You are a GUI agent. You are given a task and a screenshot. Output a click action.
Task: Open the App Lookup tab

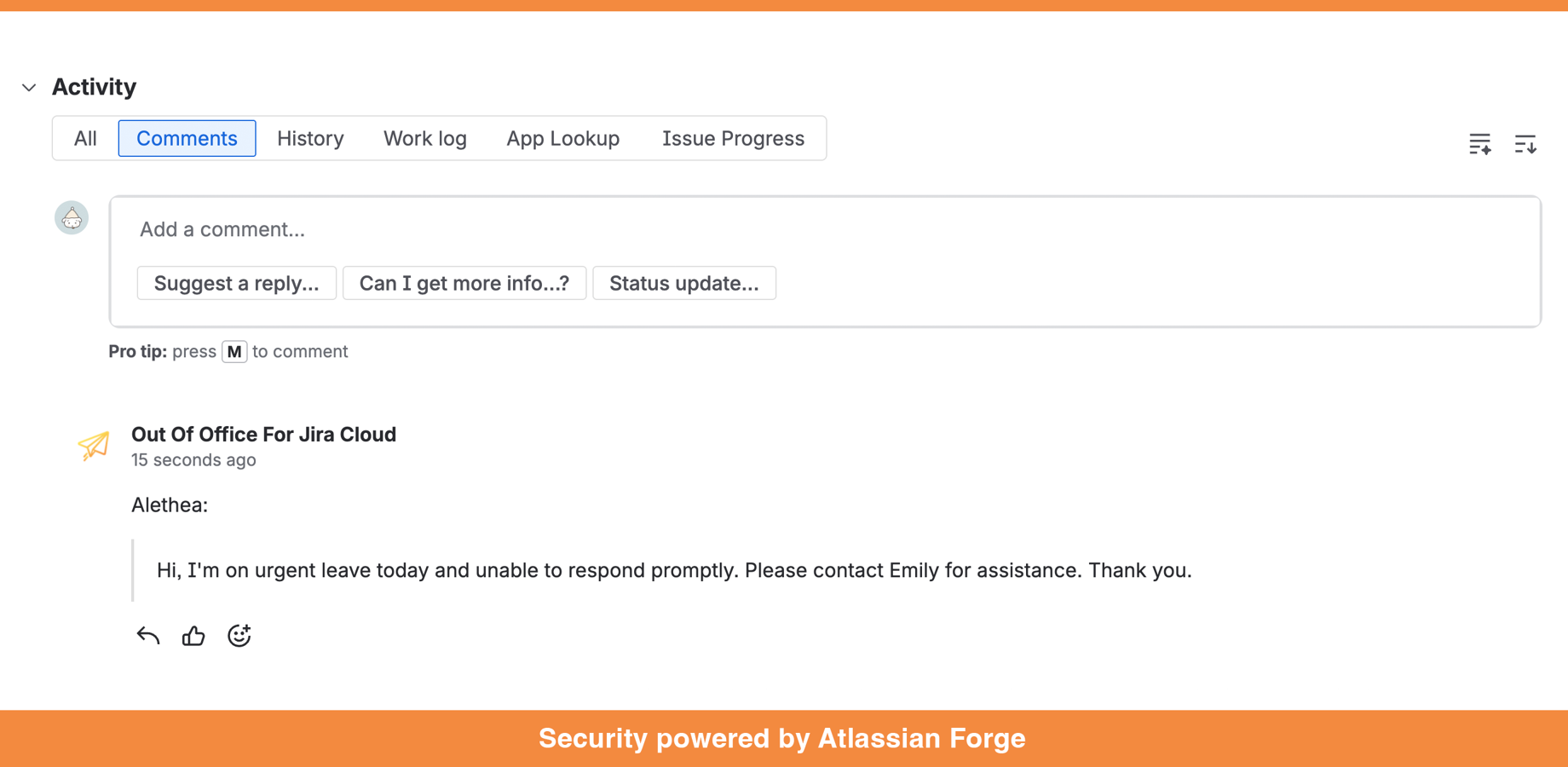coord(562,138)
